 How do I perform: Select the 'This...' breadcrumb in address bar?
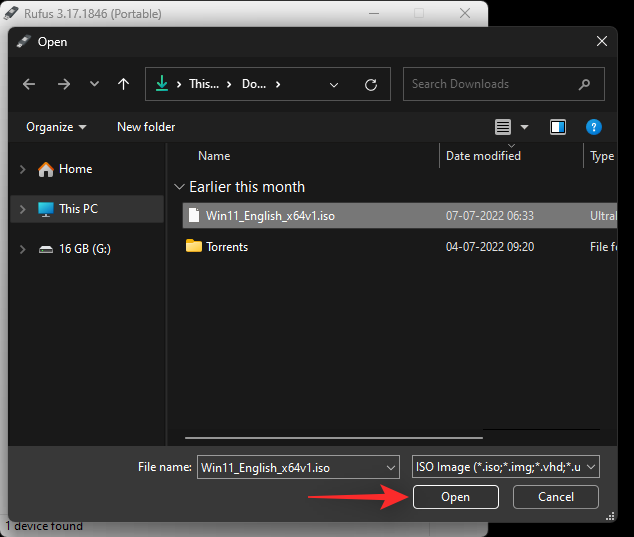coord(204,84)
